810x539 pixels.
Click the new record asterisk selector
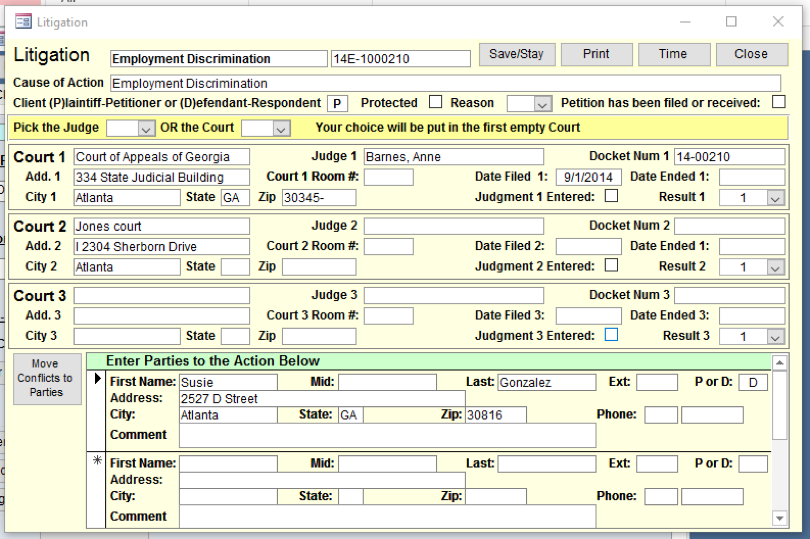(97, 461)
